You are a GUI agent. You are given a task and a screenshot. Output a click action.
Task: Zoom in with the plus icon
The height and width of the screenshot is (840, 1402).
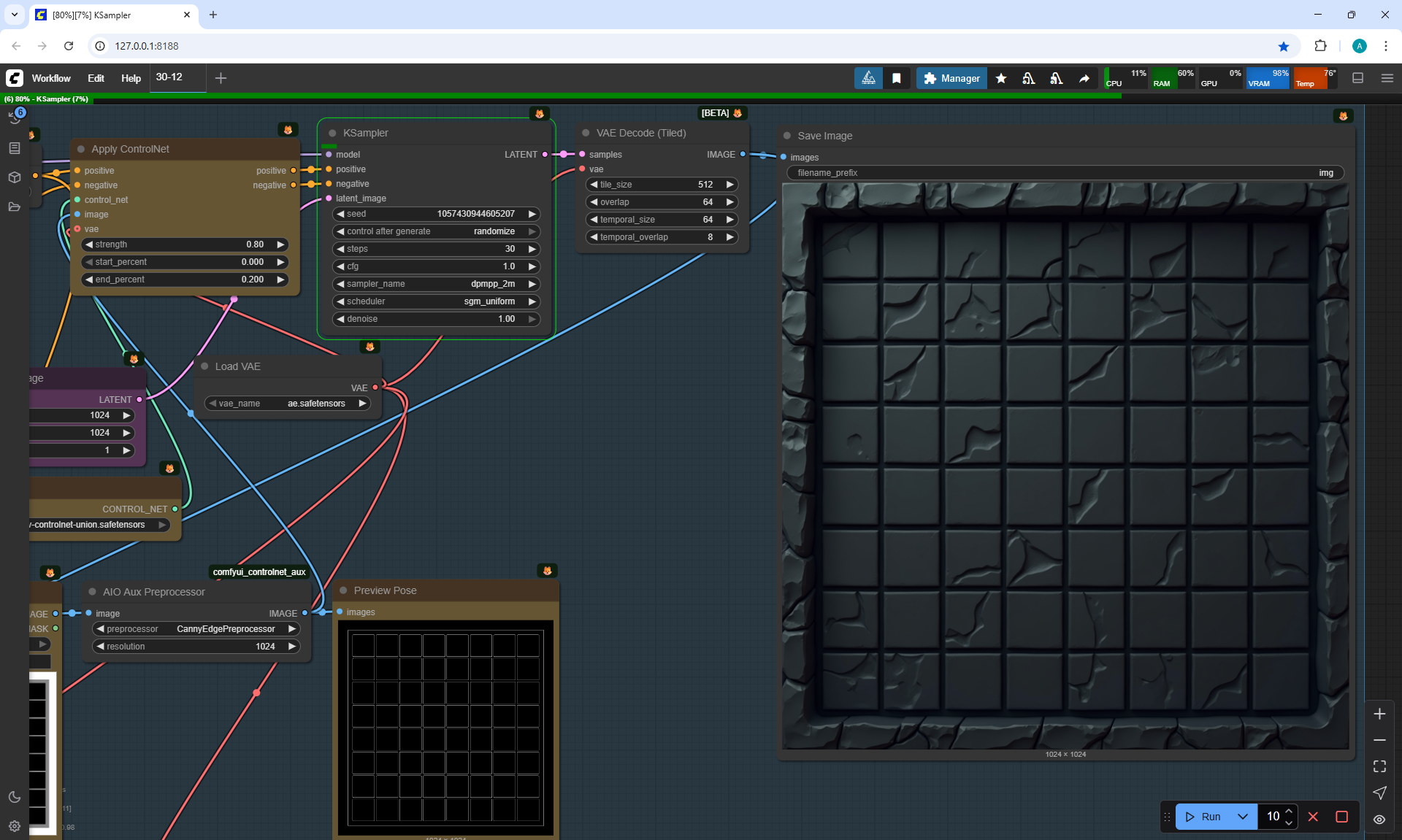click(1379, 714)
